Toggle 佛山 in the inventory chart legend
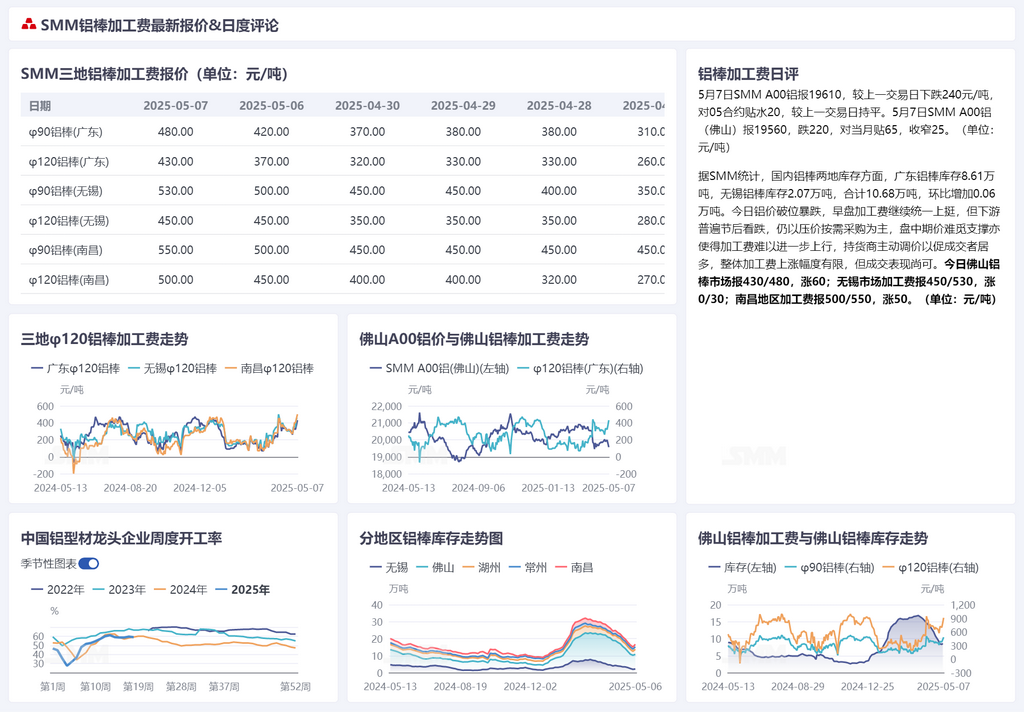This screenshot has width=1024, height=712. pyautogui.click(x=436, y=568)
